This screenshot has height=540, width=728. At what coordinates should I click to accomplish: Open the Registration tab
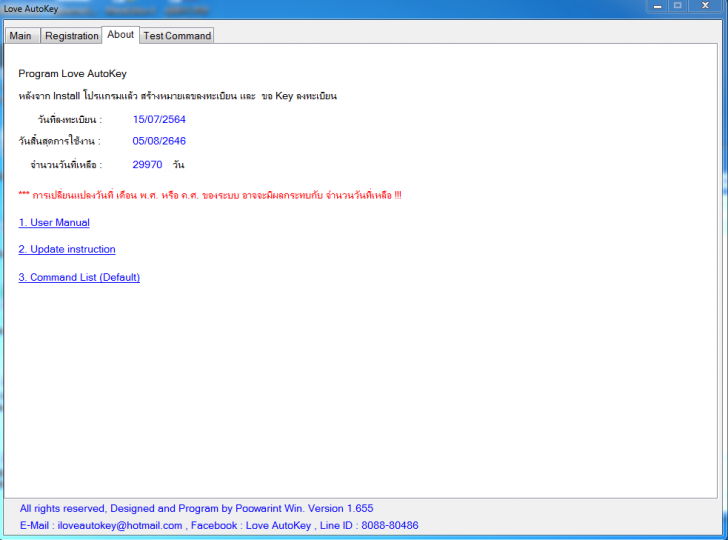click(72, 36)
